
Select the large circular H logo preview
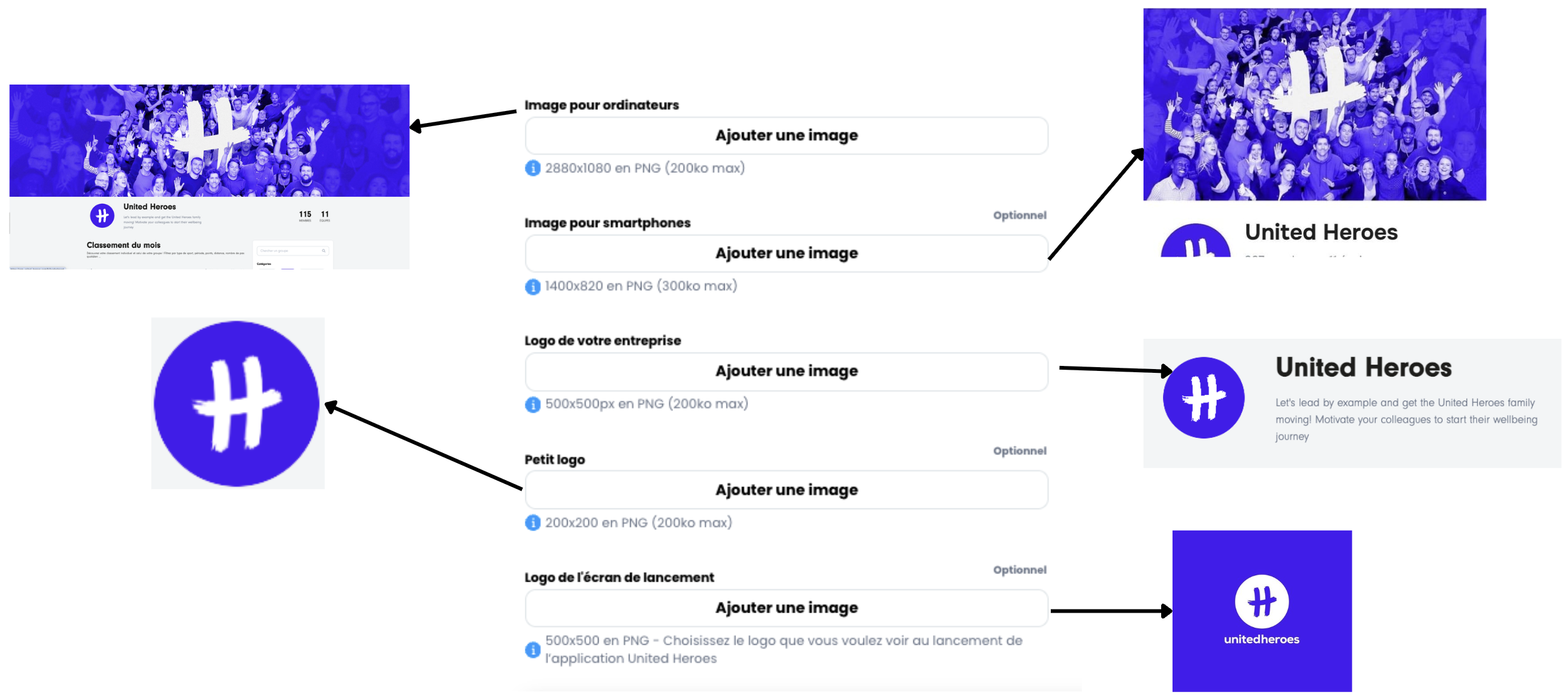237,404
